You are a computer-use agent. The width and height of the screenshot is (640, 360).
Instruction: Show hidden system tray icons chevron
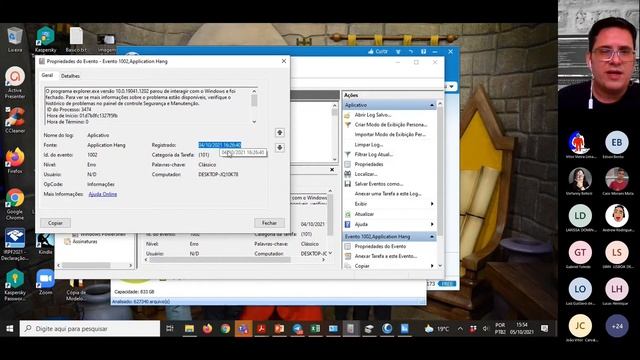(x=460, y=329)
